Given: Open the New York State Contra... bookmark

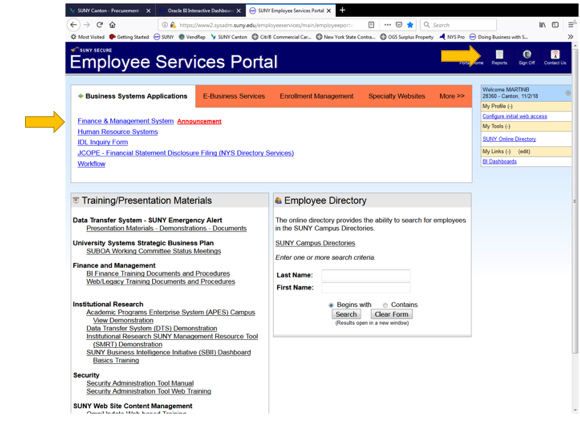Looking at the screenshot, I should coord(346,37).
